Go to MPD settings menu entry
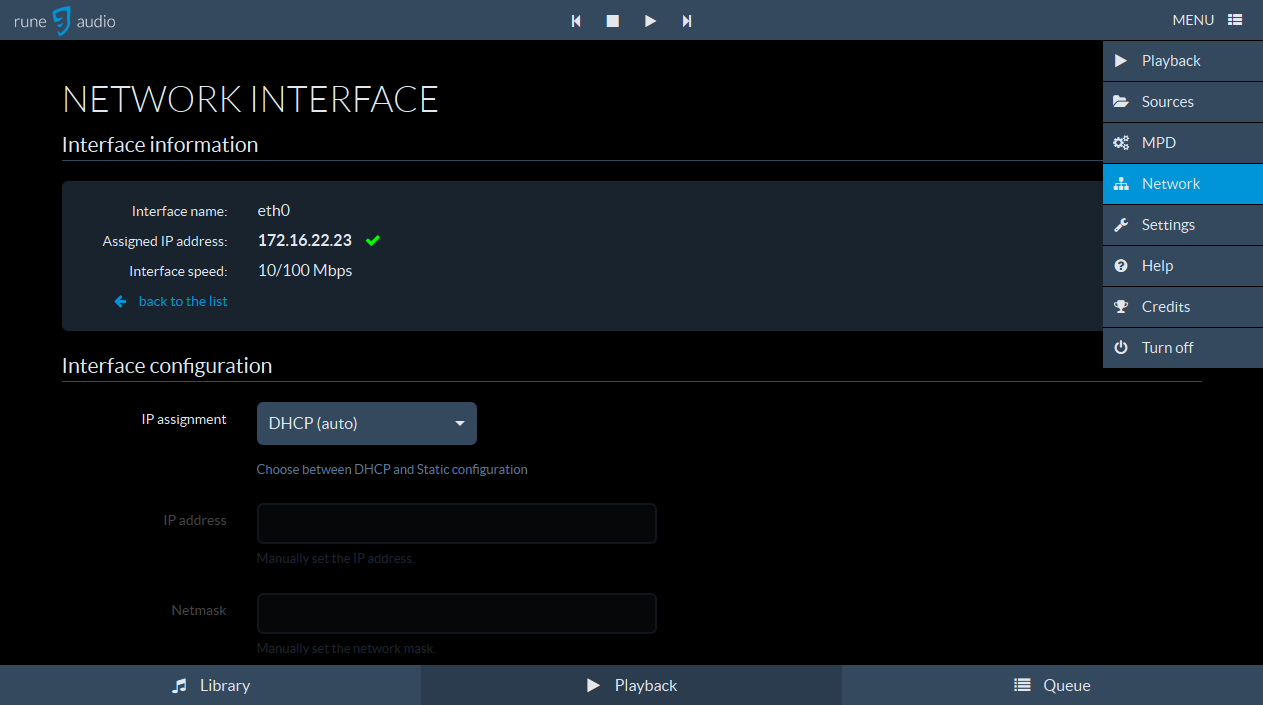The height and width of the screenshot is (705, 1263). coord(1183,143)
